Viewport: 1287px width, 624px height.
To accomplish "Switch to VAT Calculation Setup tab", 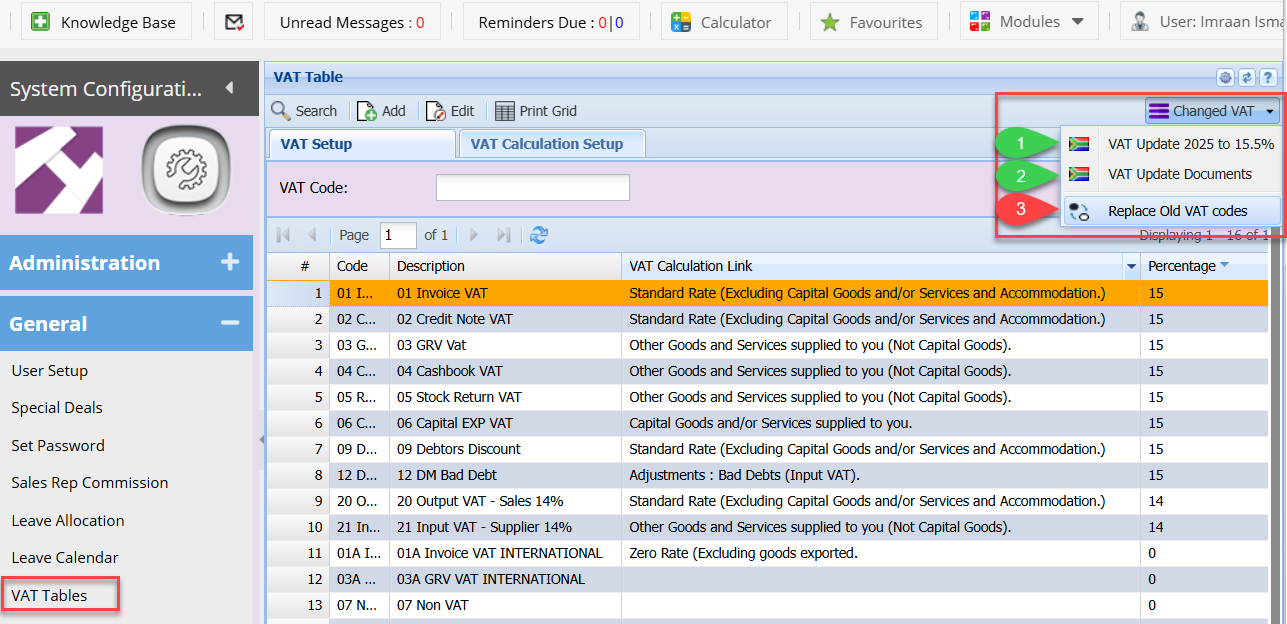I will [546, 144].
